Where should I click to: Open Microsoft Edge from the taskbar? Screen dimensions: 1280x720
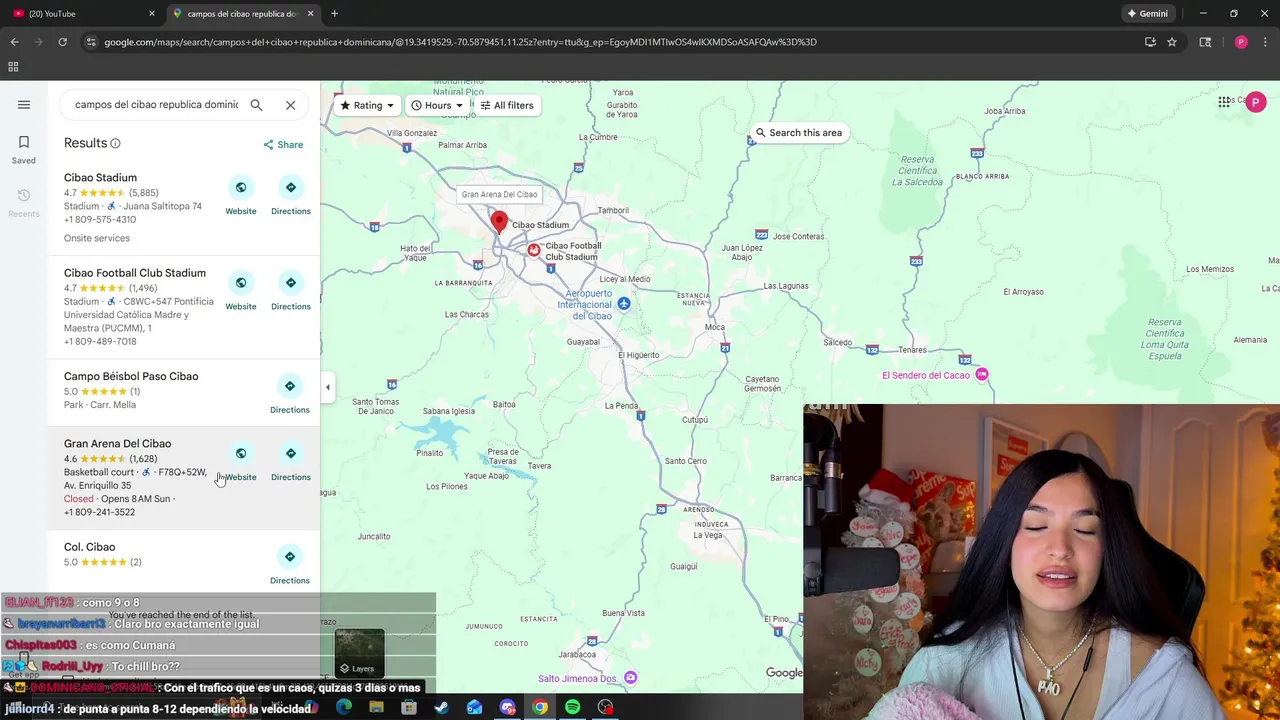(343, 708)
